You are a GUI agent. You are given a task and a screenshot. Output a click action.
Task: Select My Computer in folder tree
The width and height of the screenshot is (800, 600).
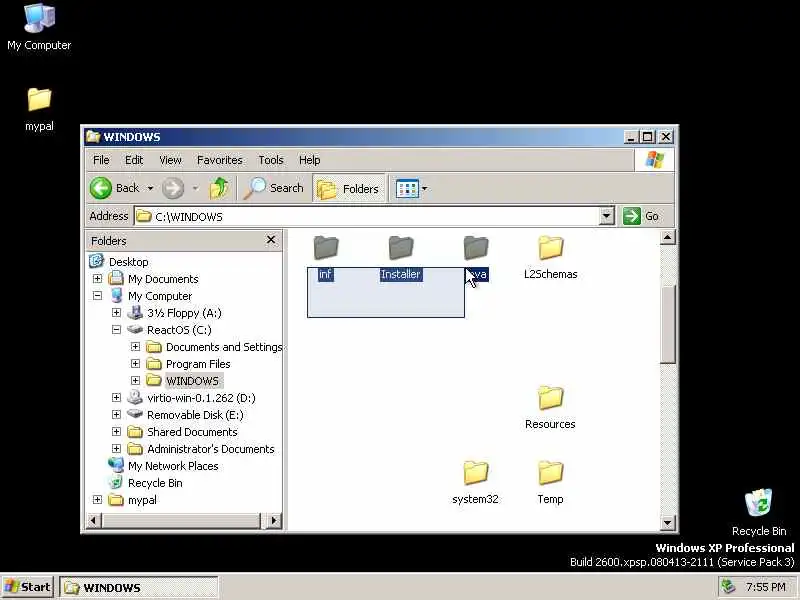coord(160,296)
